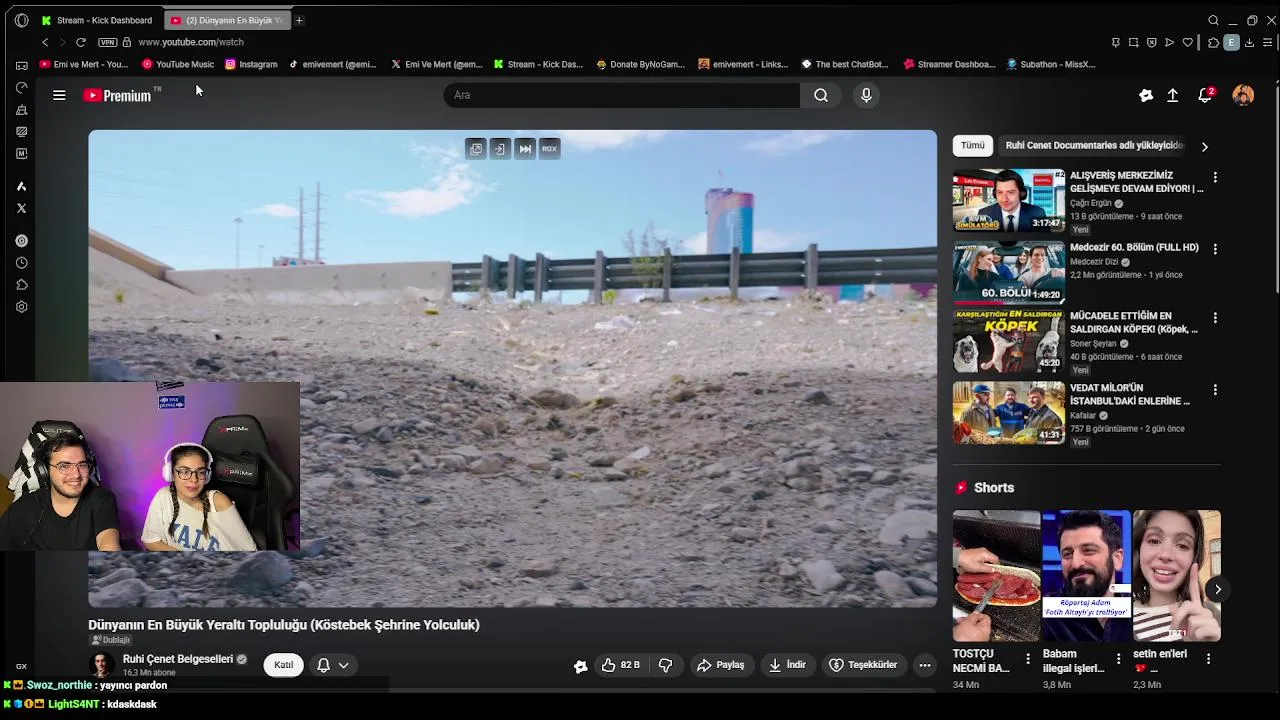Open Opera extensions cube in toolbar
1280x720 pixels.
(1213, 42)
